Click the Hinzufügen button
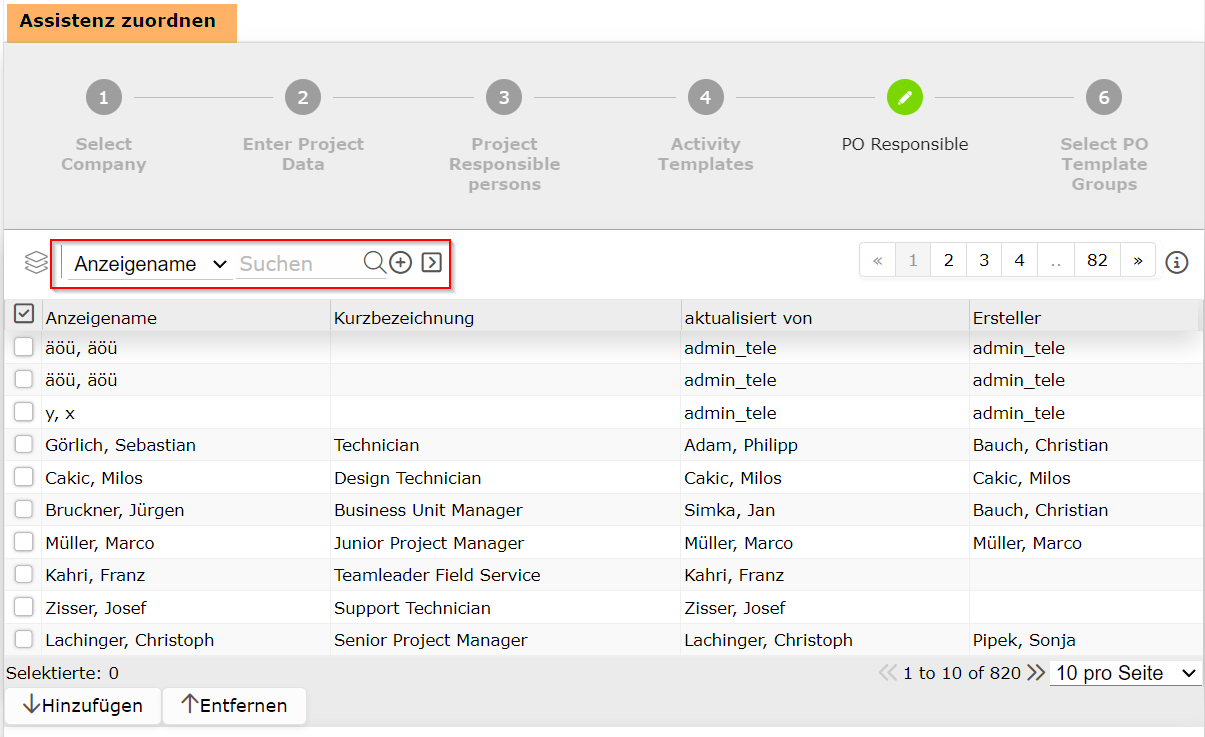 [83, 705]
